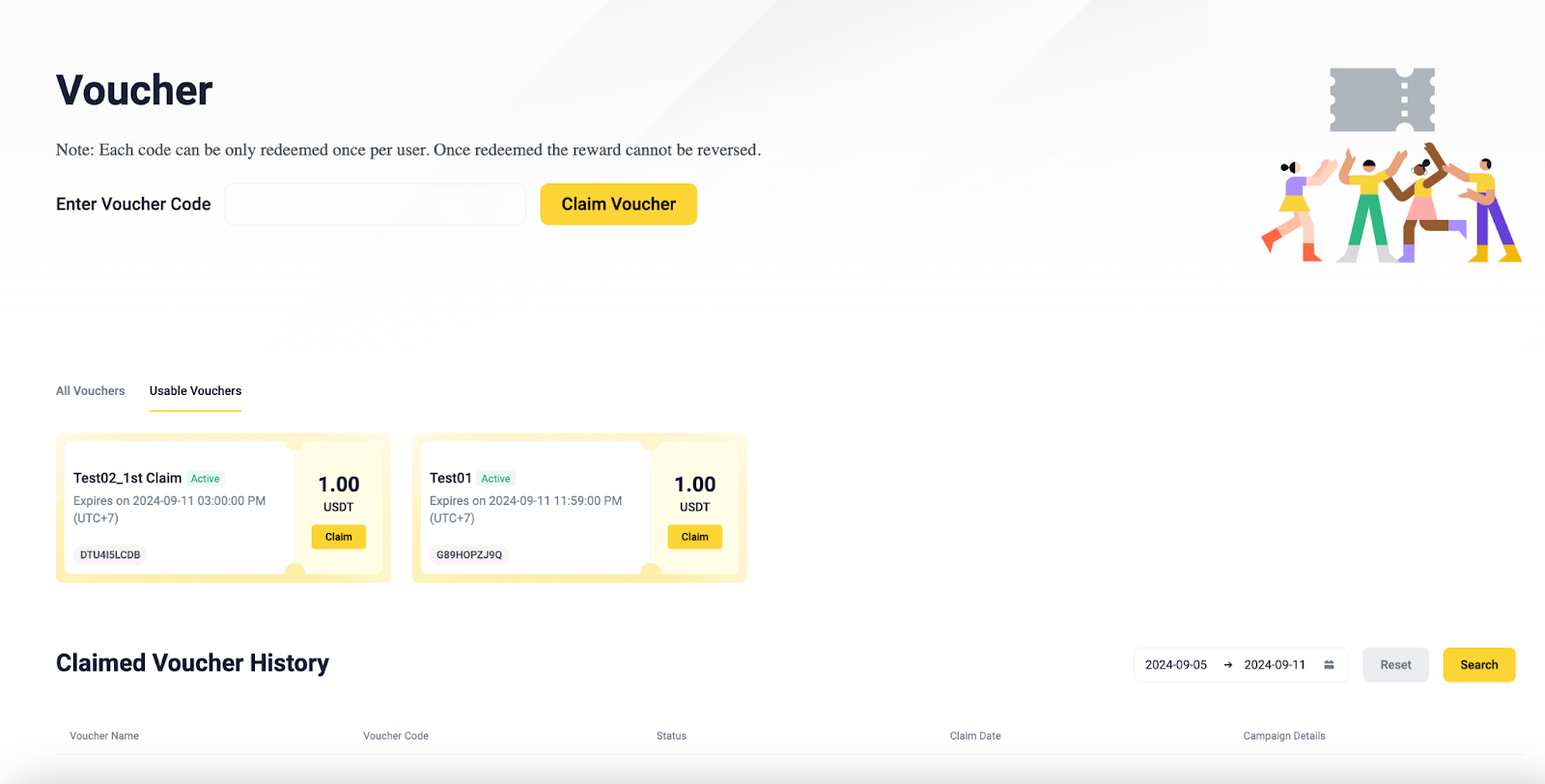
Task: Open the start date 2024-09-05 picker
Action: click(1176, 665)
